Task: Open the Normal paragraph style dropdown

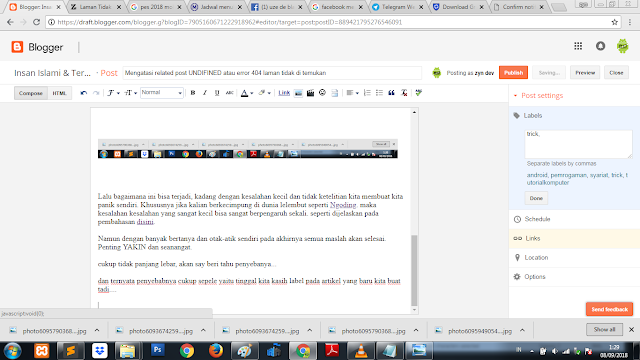Action: pyautogui.click(x=162, y=93)
